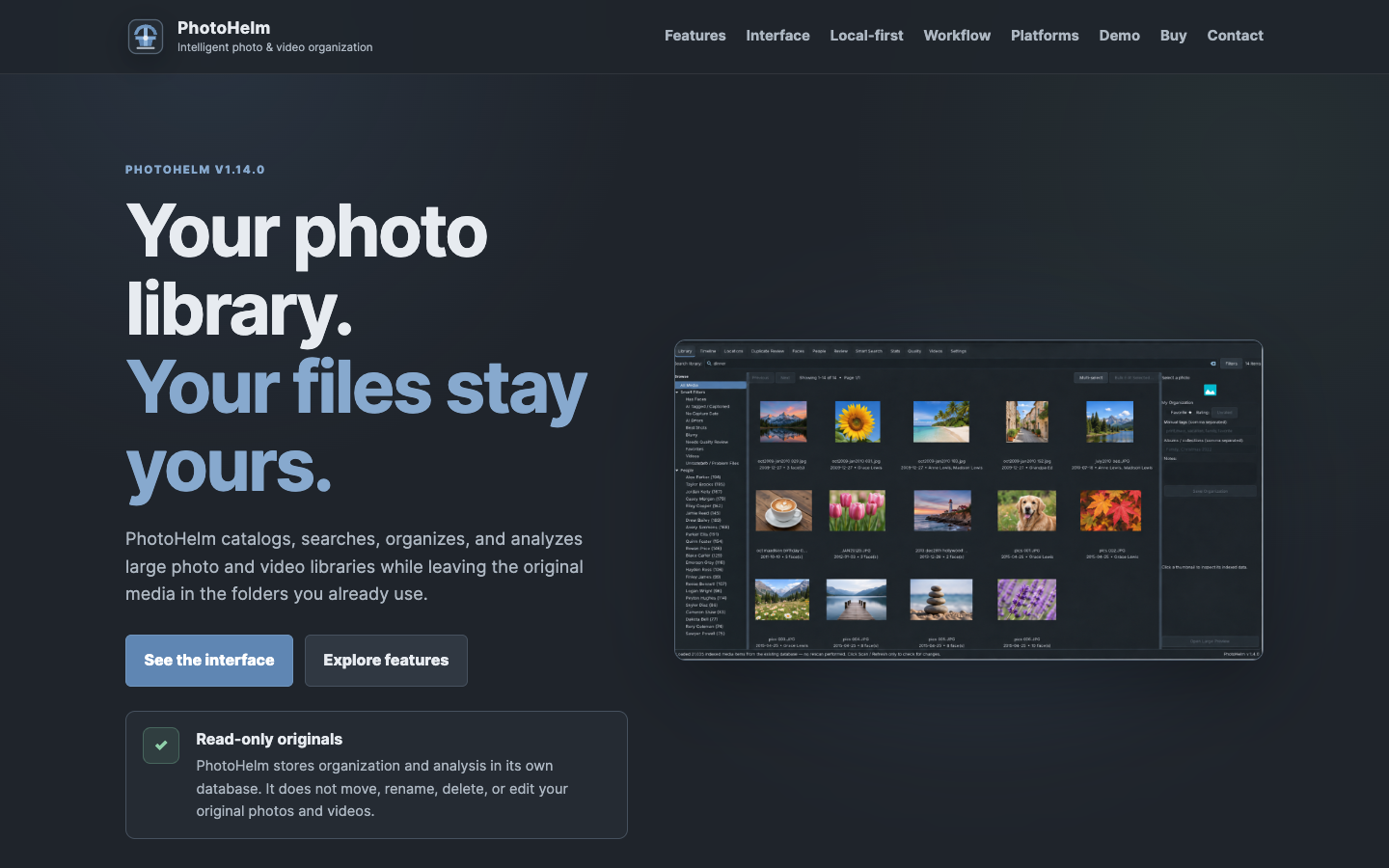Click the See the interface button

pos(209,661)
